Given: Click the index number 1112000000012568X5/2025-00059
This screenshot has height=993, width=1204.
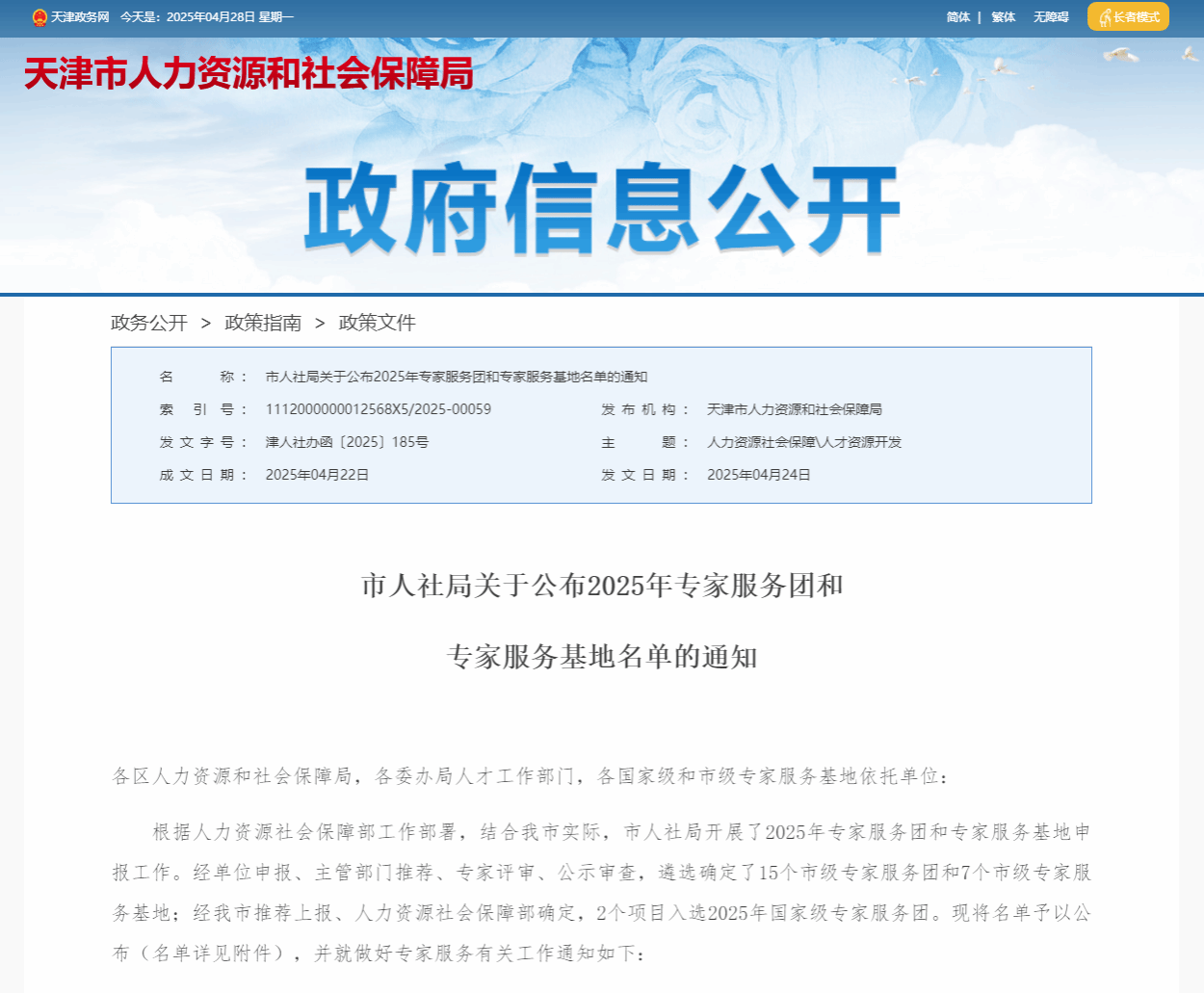Looking at the screenshot, I should tap(378, 409).
